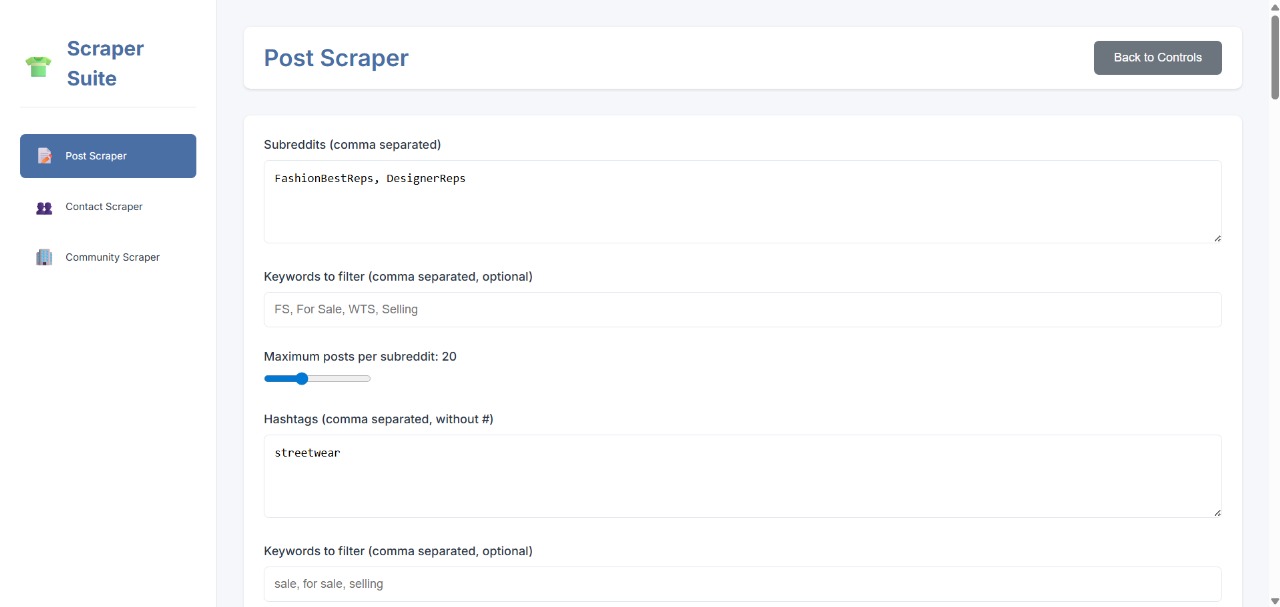
Task: Switch to Contact Scraper in sidebar
Action: (x=108, y=207)
